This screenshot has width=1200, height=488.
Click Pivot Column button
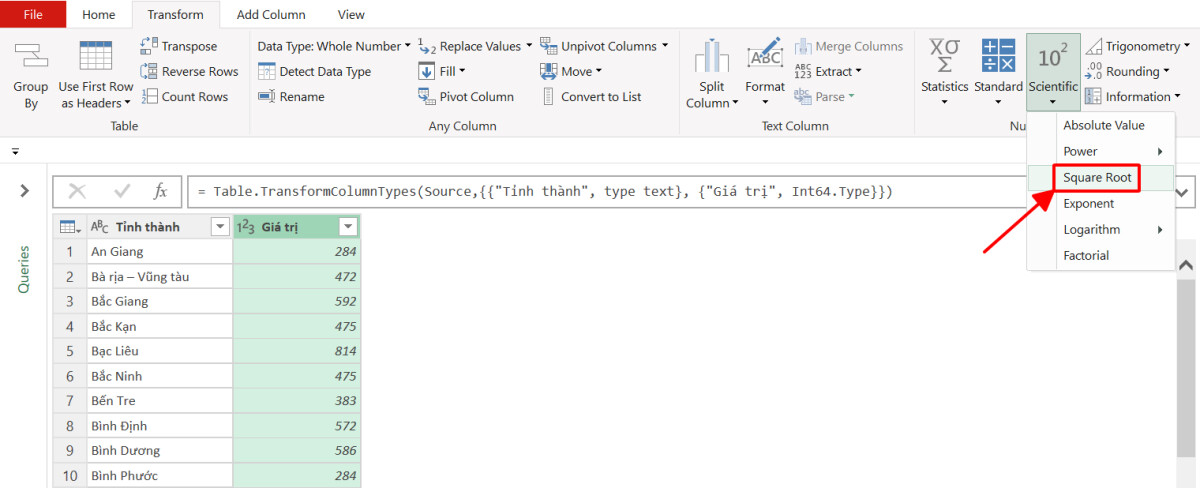[x=466, y=96]
